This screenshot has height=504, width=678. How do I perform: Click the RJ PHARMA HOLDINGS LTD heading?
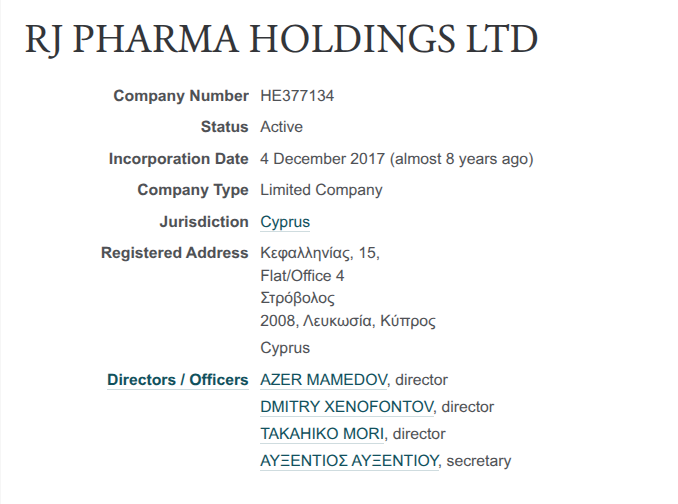pyautogui.click(x=281, y=40)
